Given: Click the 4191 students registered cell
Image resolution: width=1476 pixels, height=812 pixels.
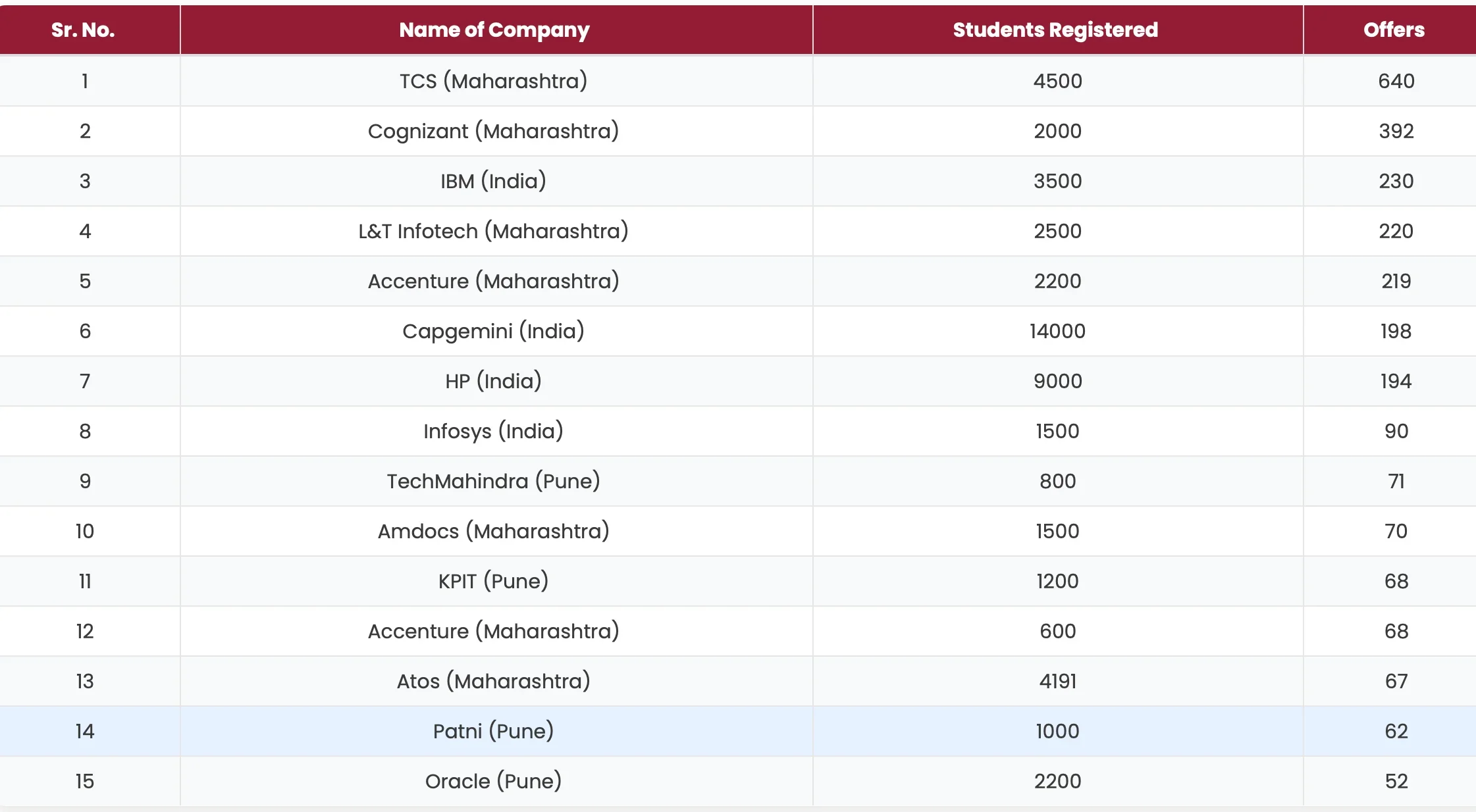Looking at the screenshot, I should (1057, 681).
